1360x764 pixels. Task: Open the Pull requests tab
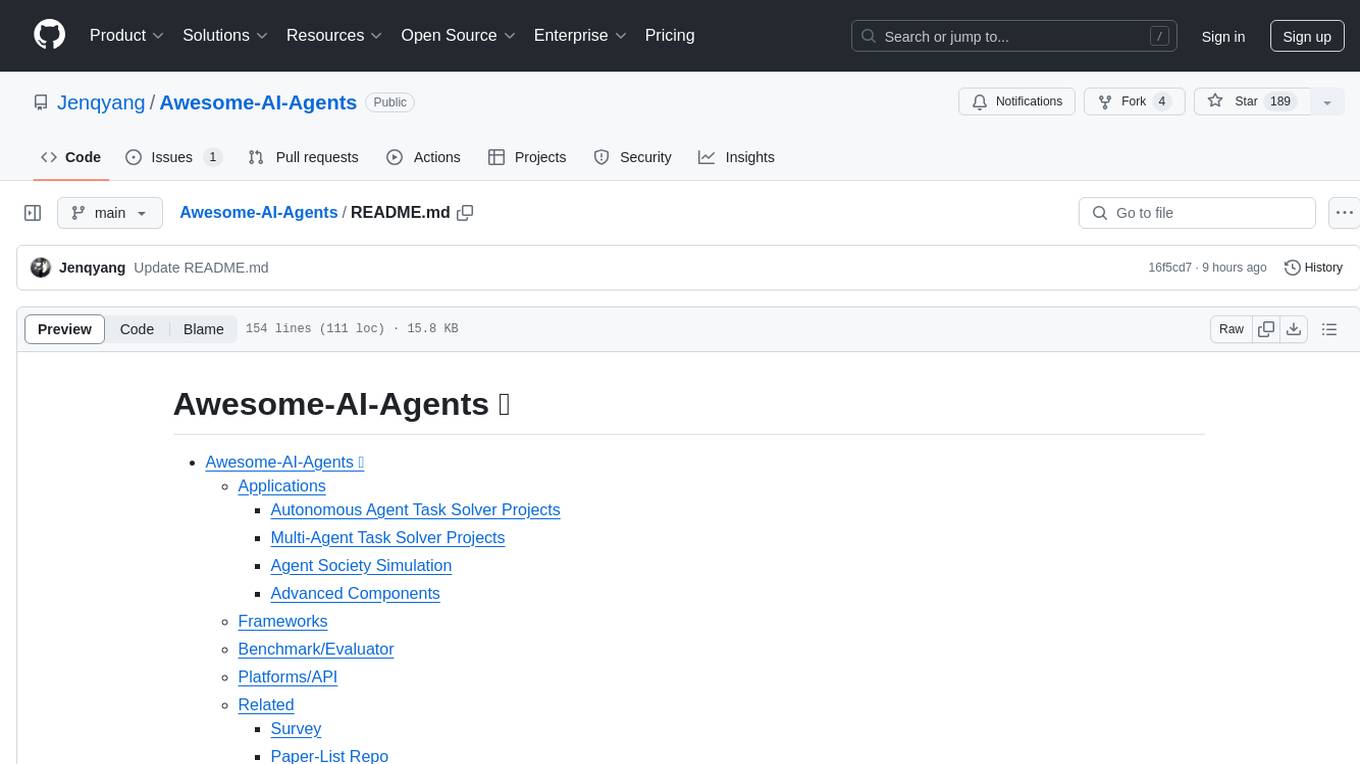pyautogui.click(x=303, y=157)
